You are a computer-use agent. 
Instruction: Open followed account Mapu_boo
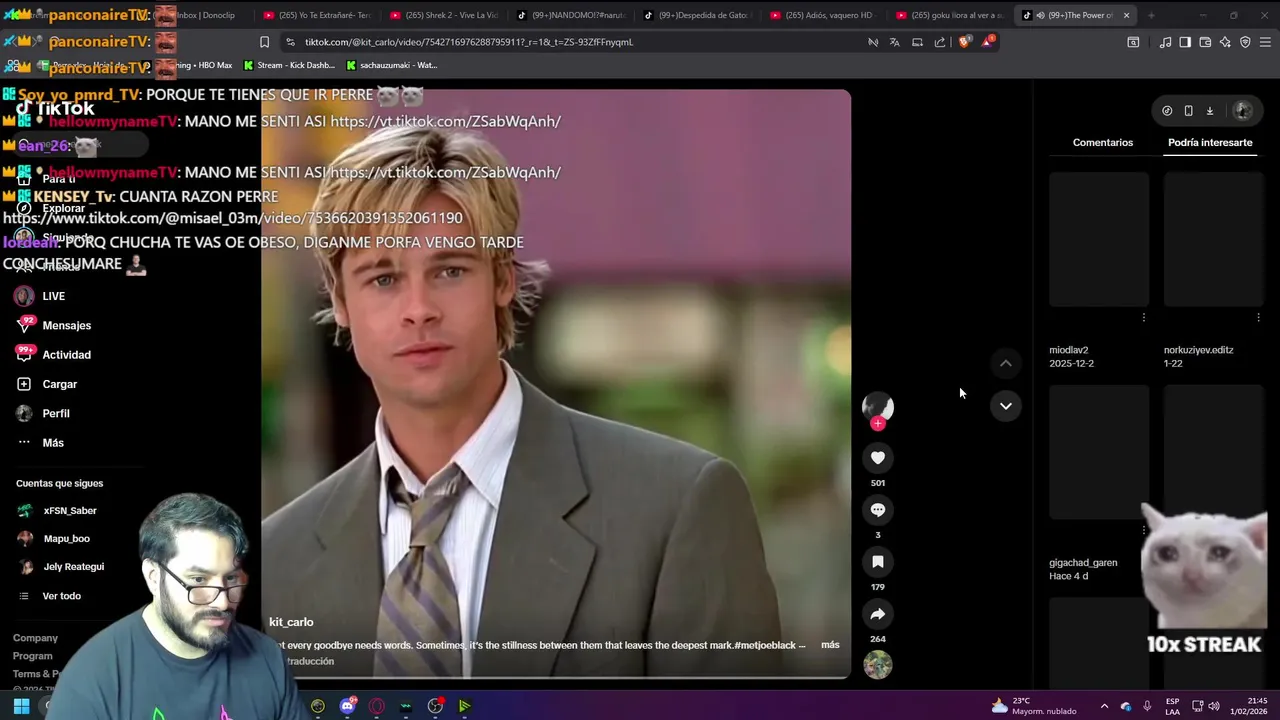tap(66, 539)
